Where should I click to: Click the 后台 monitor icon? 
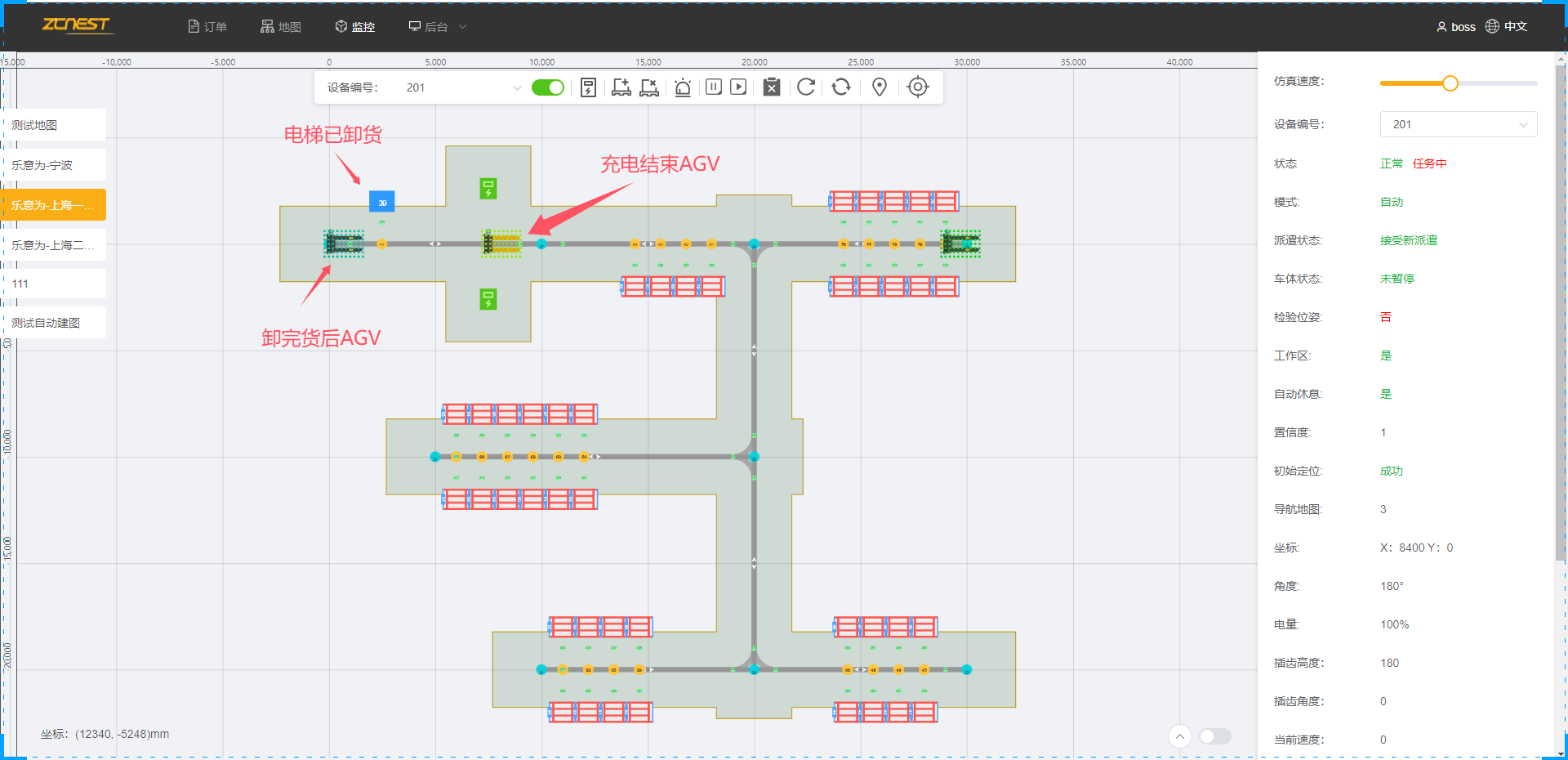coord(415,27)
